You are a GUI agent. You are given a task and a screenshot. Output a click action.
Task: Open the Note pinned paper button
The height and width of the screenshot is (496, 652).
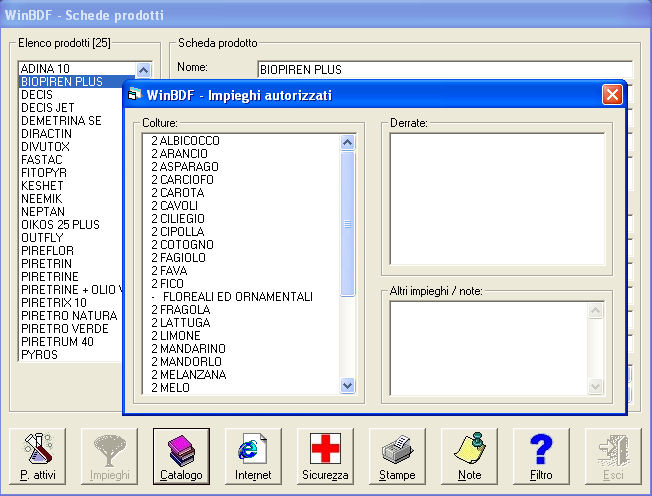coord(469,457)
